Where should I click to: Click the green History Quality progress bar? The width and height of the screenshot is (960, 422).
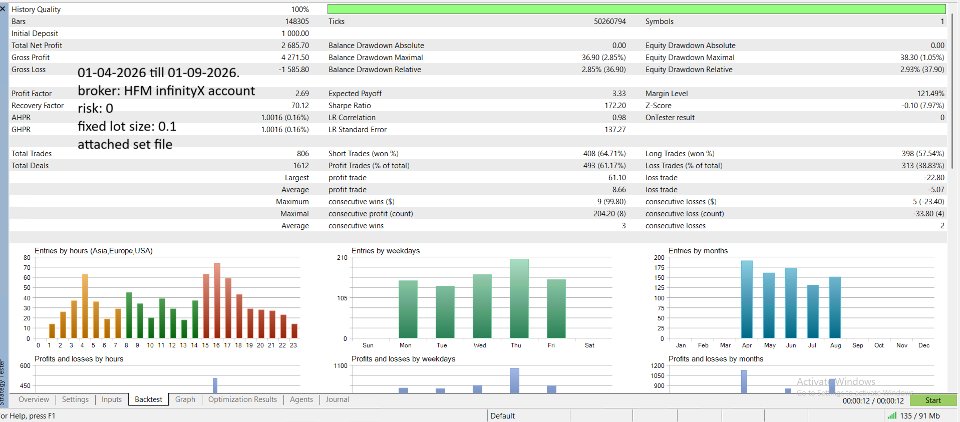637,9
